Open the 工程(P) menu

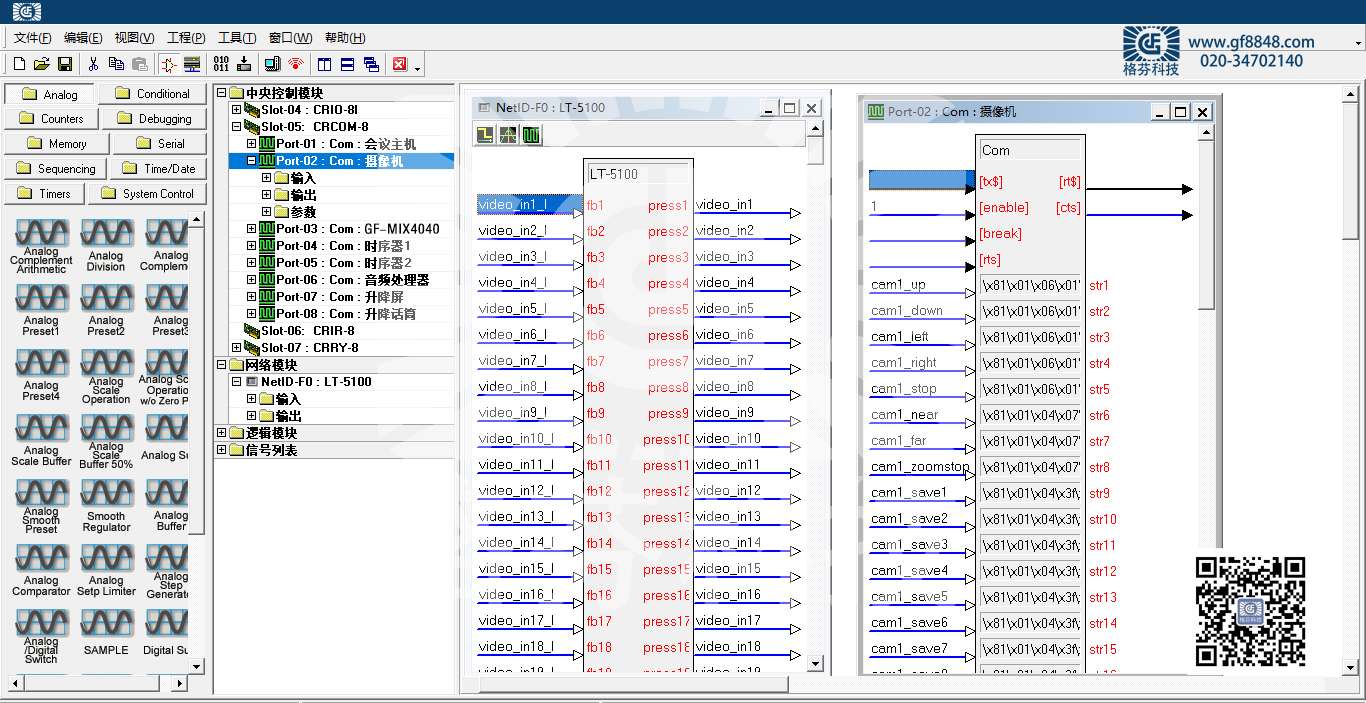point(186,38)
